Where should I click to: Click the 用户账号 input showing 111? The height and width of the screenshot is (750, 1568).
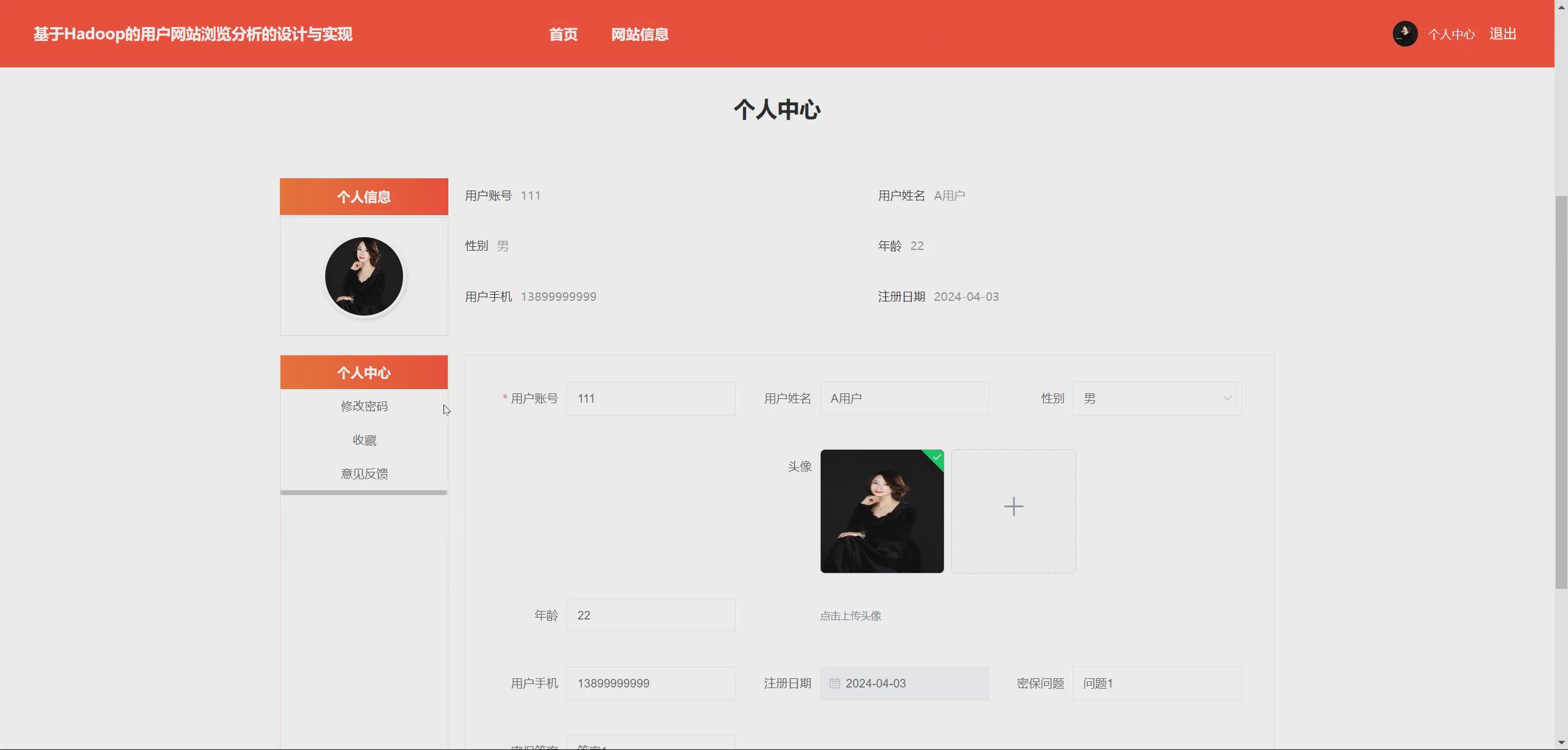650,398
